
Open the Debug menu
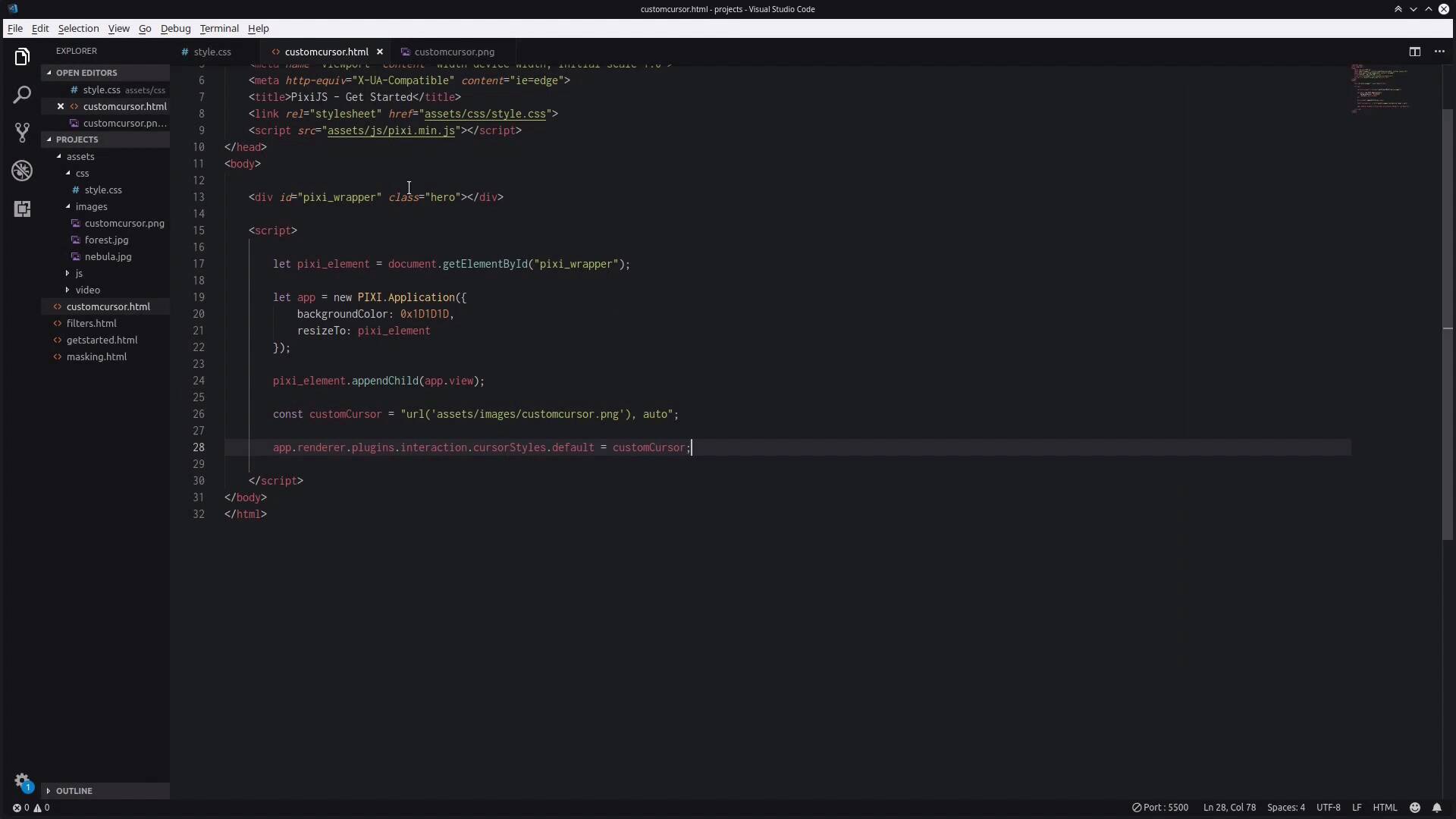click(x=176, y=28)
